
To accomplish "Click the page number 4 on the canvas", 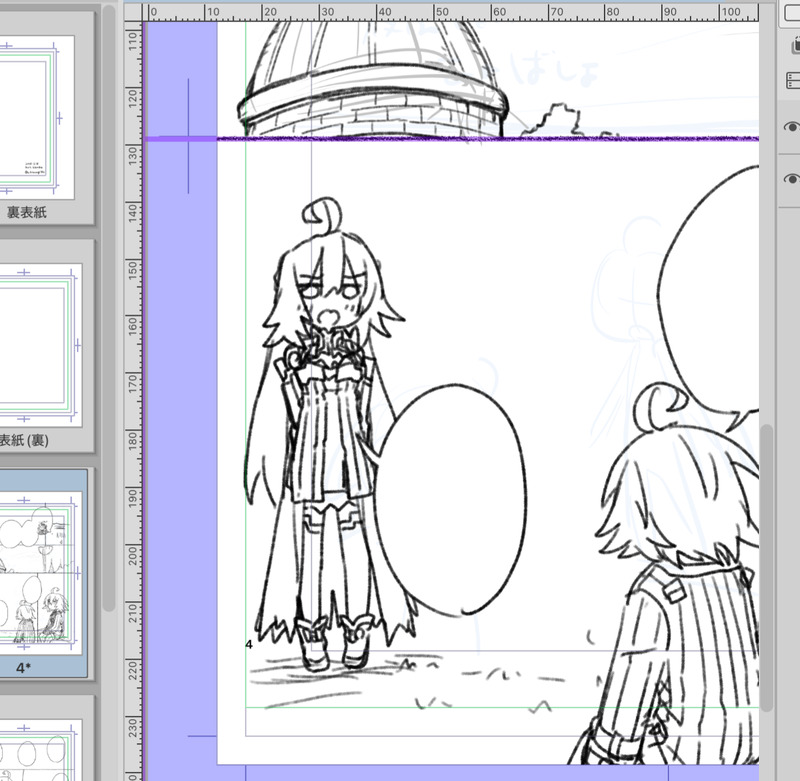I will point(248,644).
